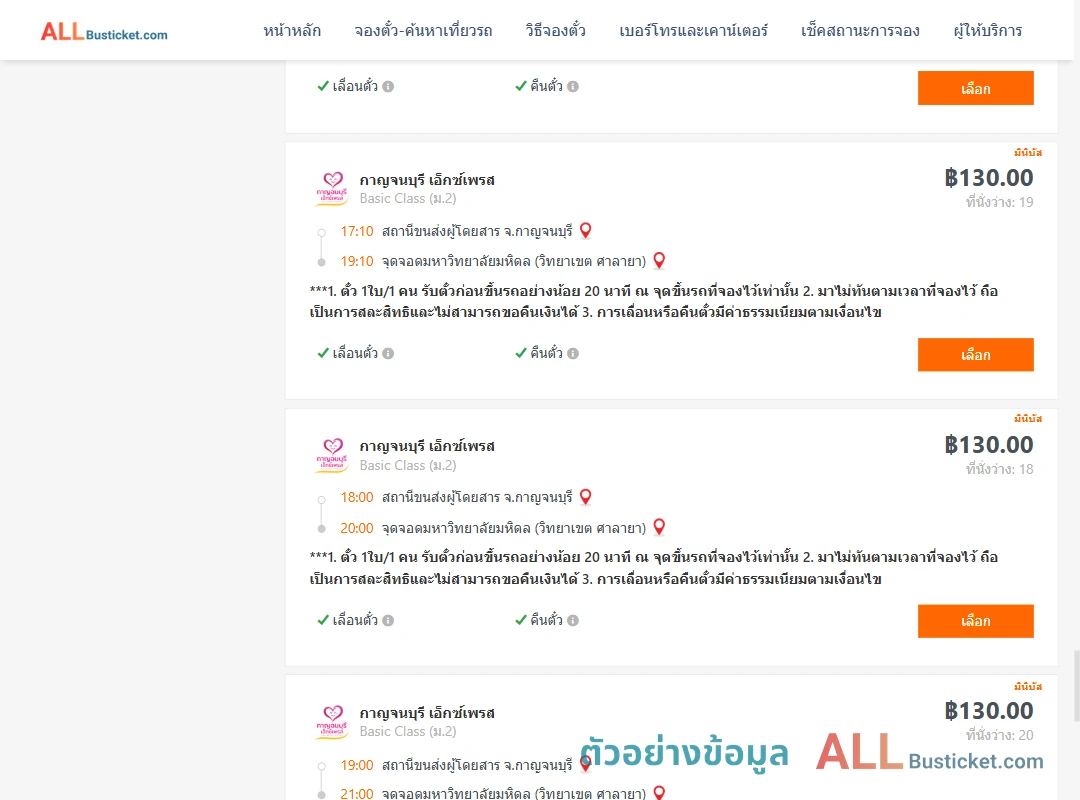Click Basic Class (ม.2) label in 18:00 trip

408,465
